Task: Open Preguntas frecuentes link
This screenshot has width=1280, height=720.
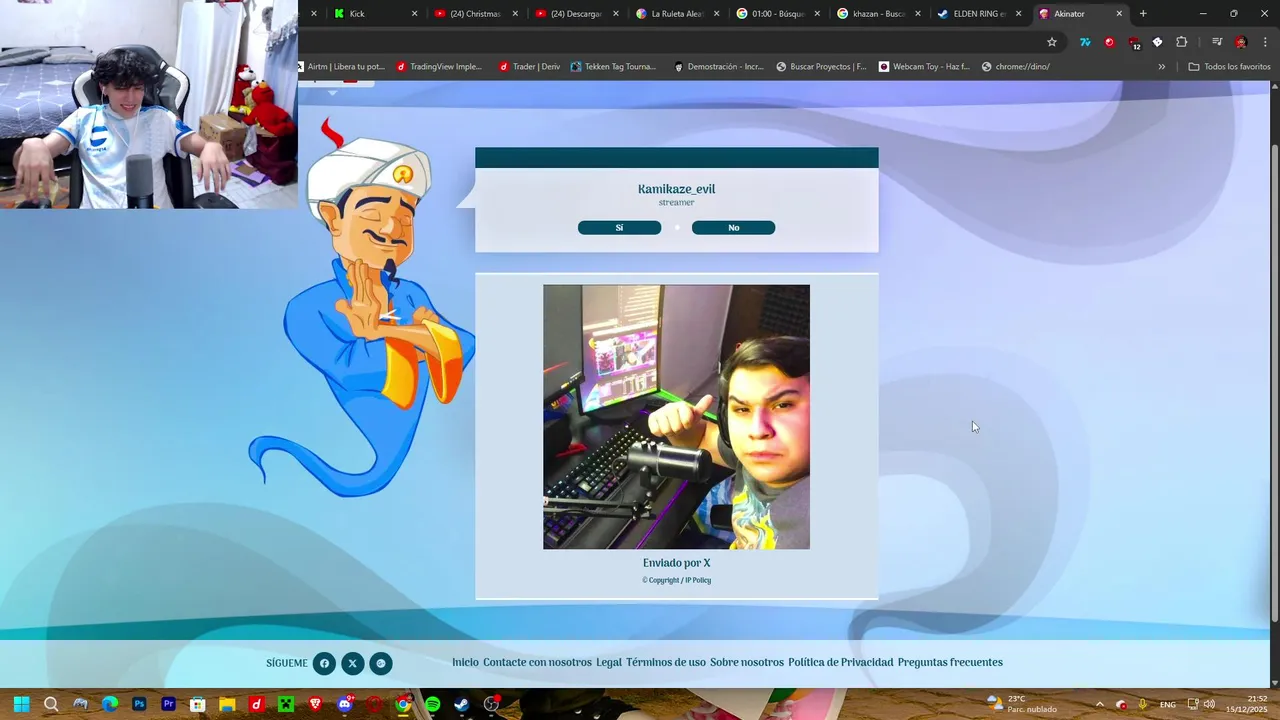Action: (950, 662)
